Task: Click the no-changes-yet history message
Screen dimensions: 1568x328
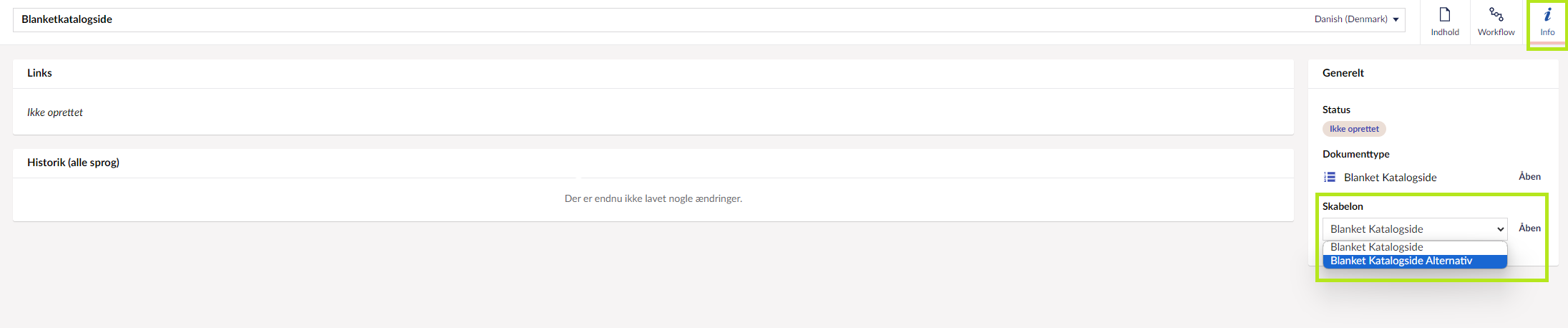Action: tap(653, 198)
